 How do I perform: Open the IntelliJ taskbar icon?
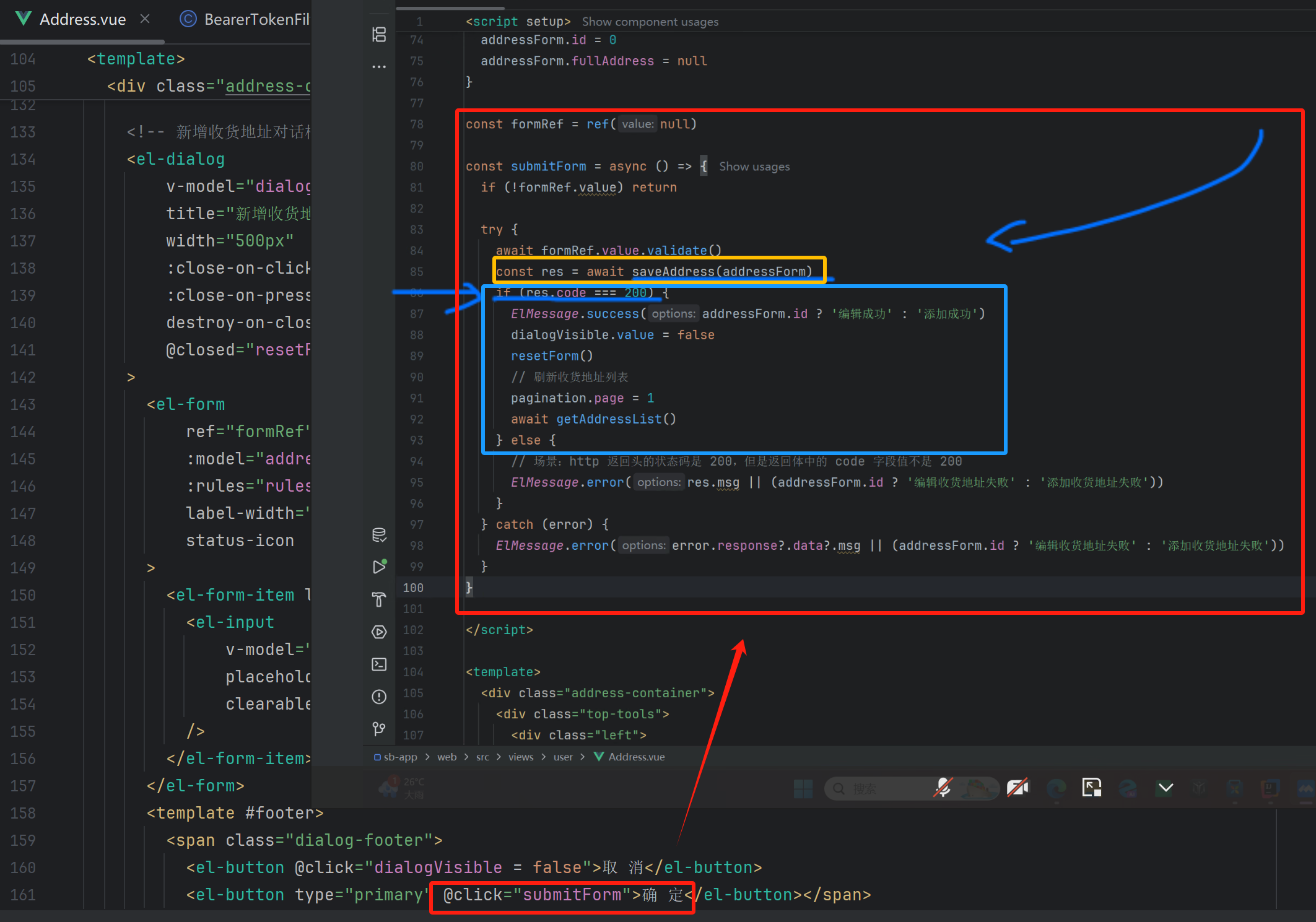(x=1270, y=788)
